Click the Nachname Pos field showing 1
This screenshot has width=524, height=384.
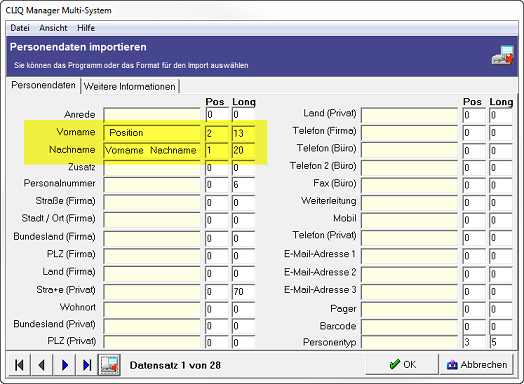pos(217,150)
